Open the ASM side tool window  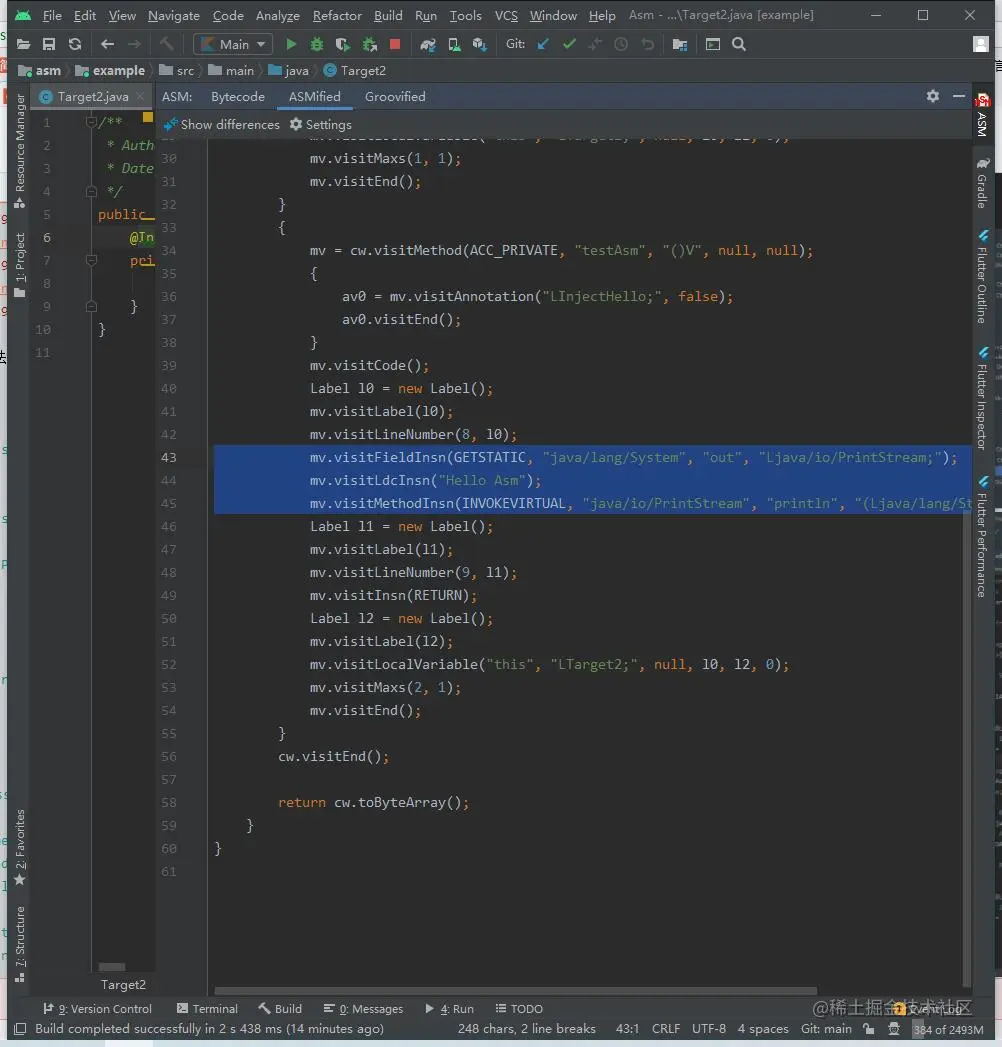coord(982,116)
